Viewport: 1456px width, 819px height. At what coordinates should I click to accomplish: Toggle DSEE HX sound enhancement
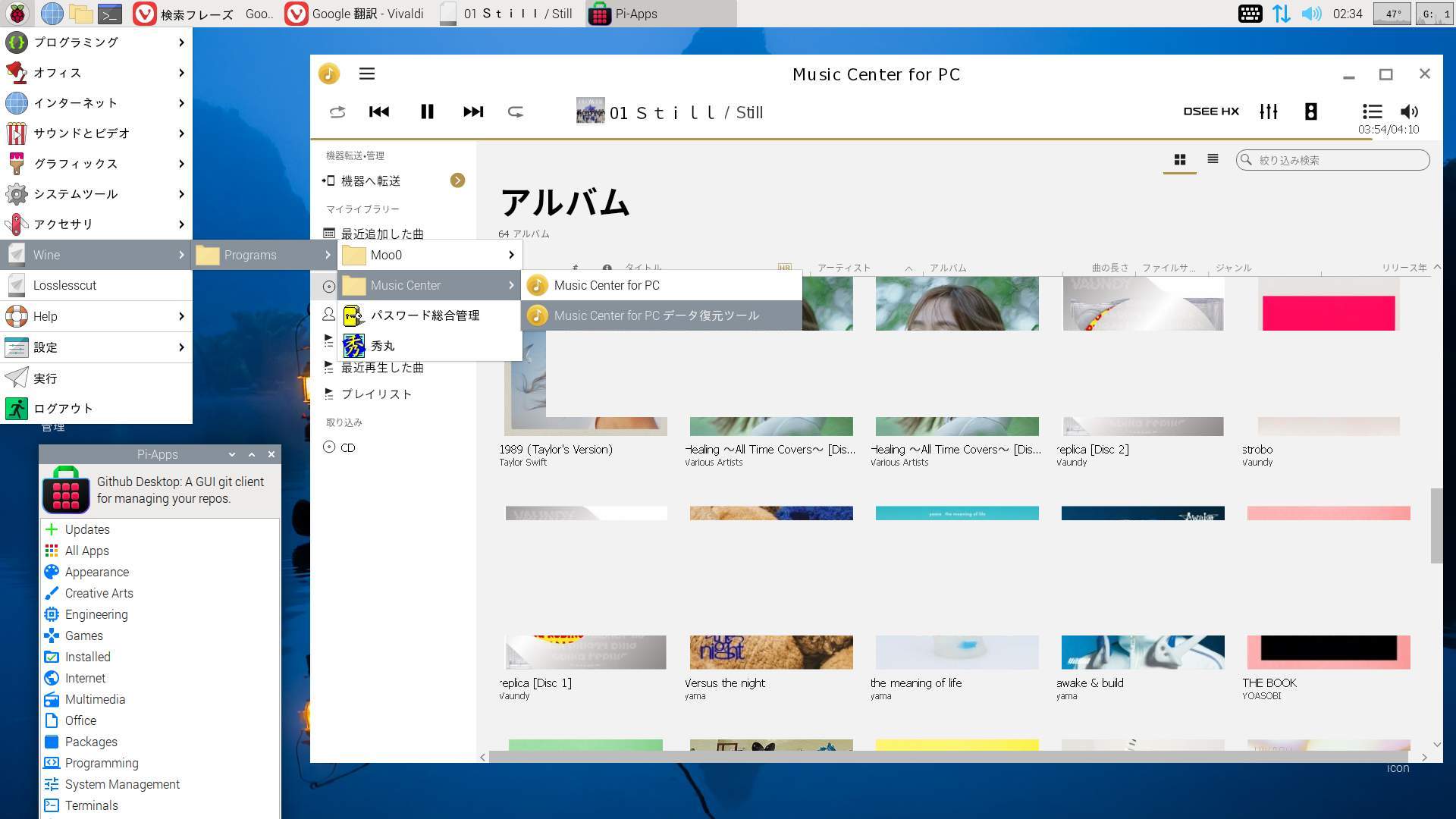tap(1211, 111)
